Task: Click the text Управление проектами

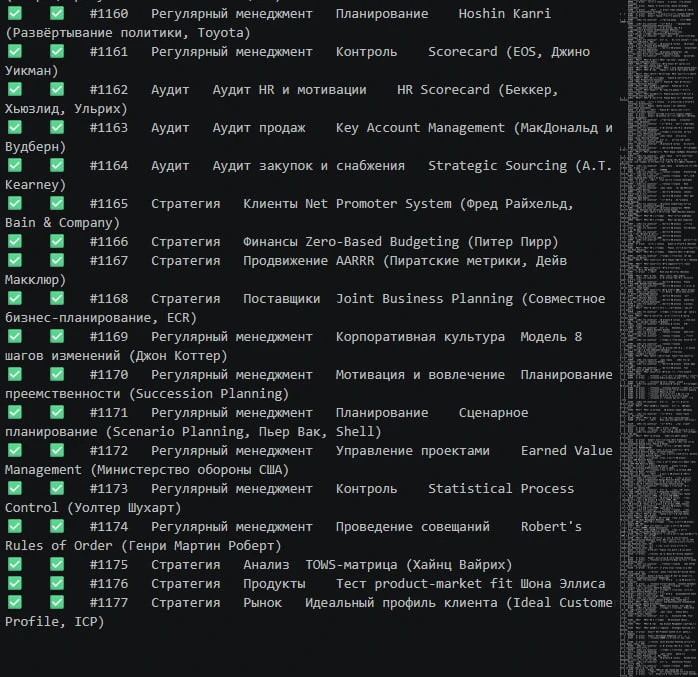Action: point(413,451)
